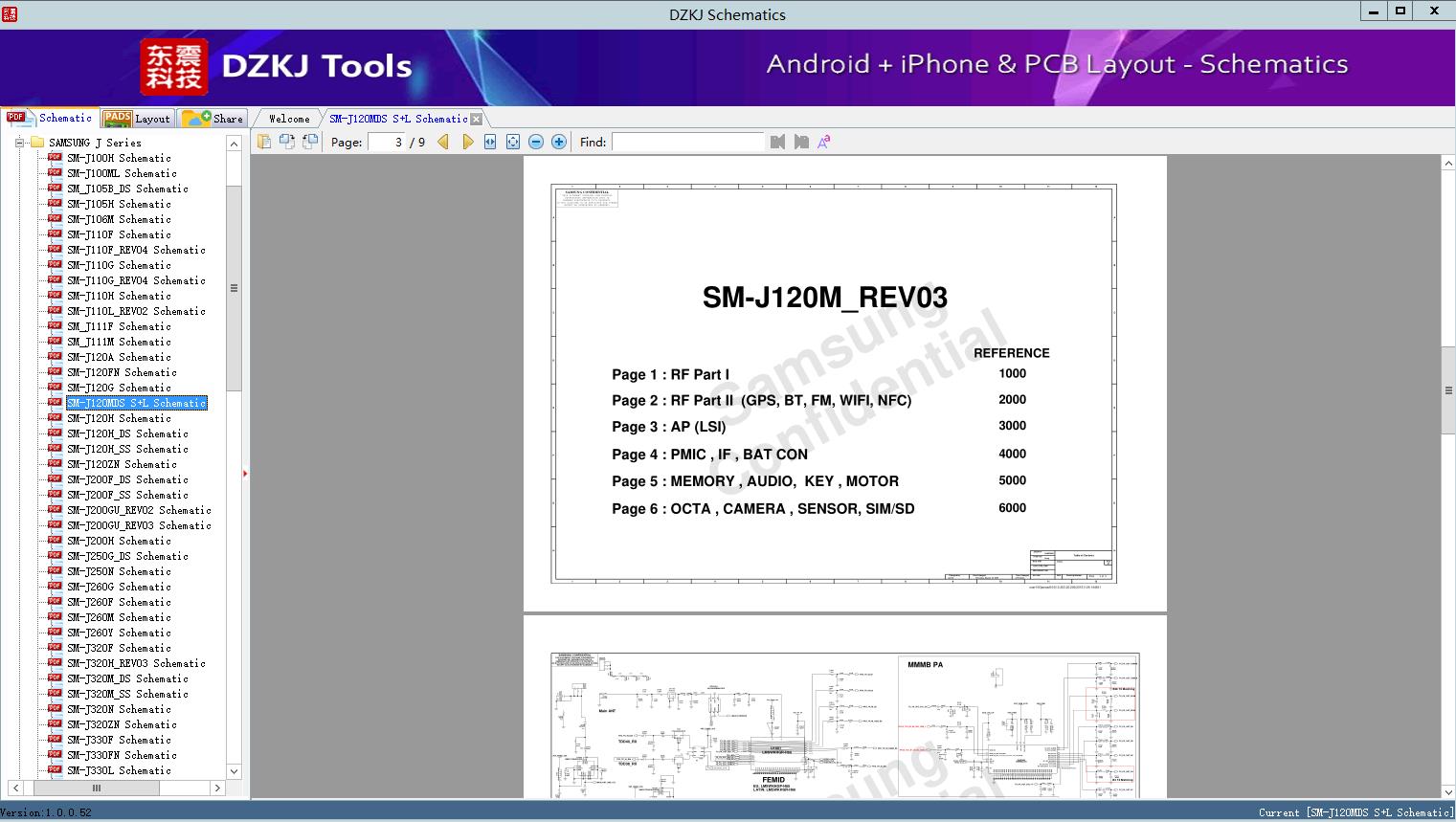Collapse the SAMSUNG J Series tree node
1456x822 pixels.
point(19,143)
